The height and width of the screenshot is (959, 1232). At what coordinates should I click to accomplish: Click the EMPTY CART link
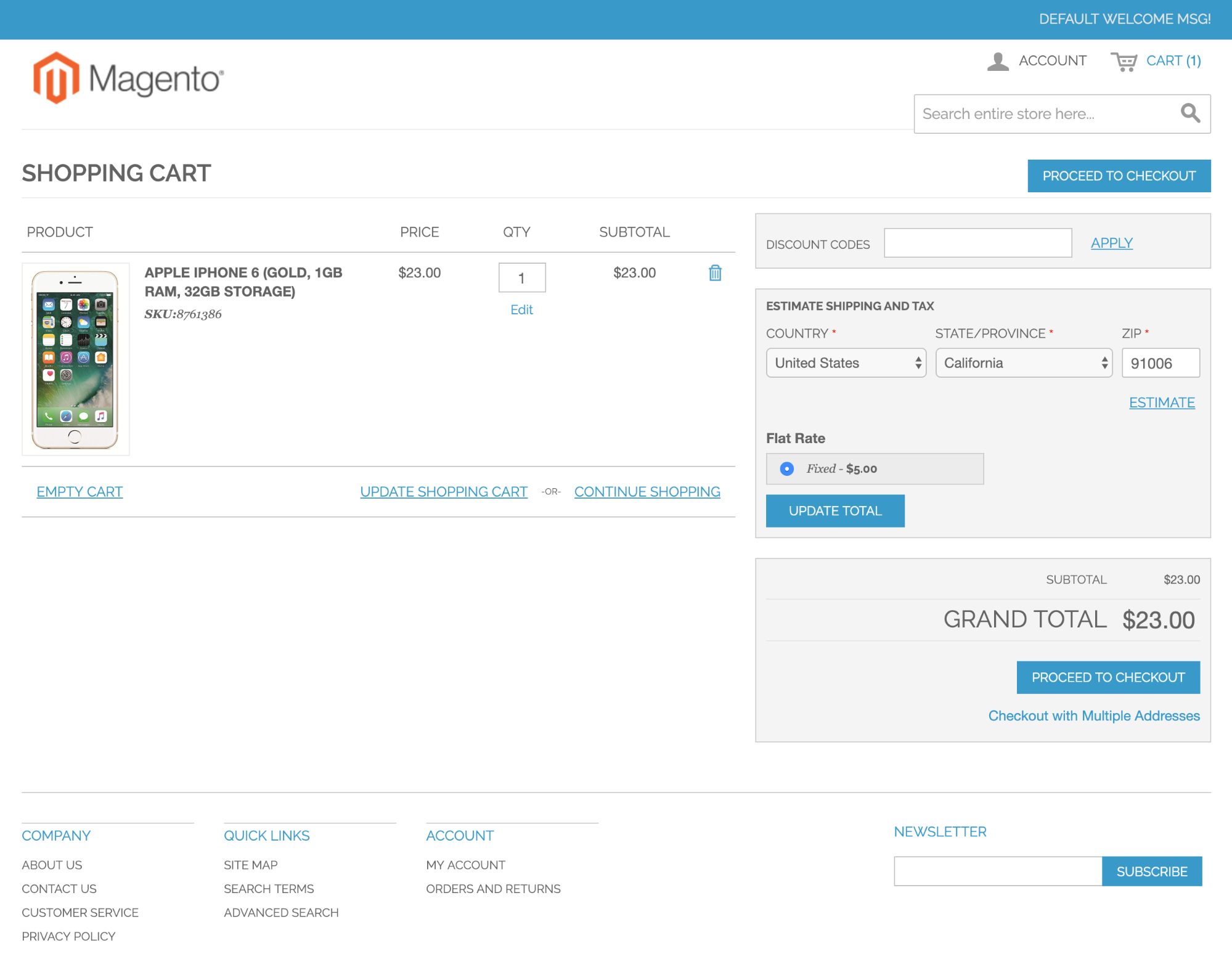(x=80, y=492)
